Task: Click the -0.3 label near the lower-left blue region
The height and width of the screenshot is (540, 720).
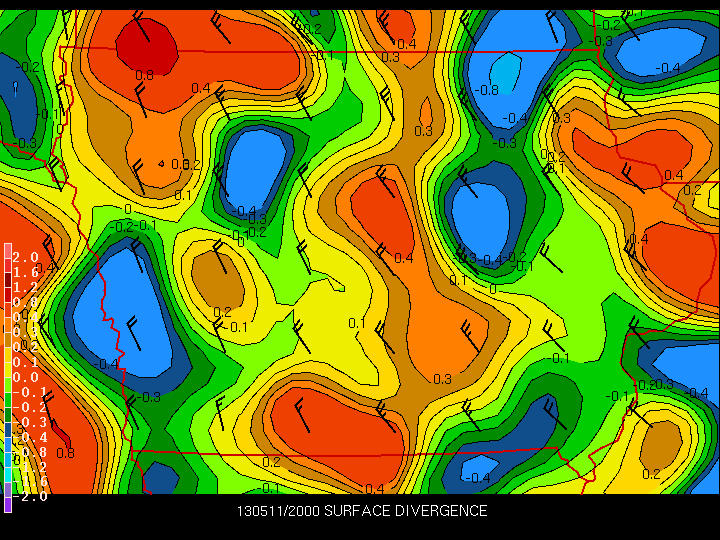Action: tap(150, 397)
